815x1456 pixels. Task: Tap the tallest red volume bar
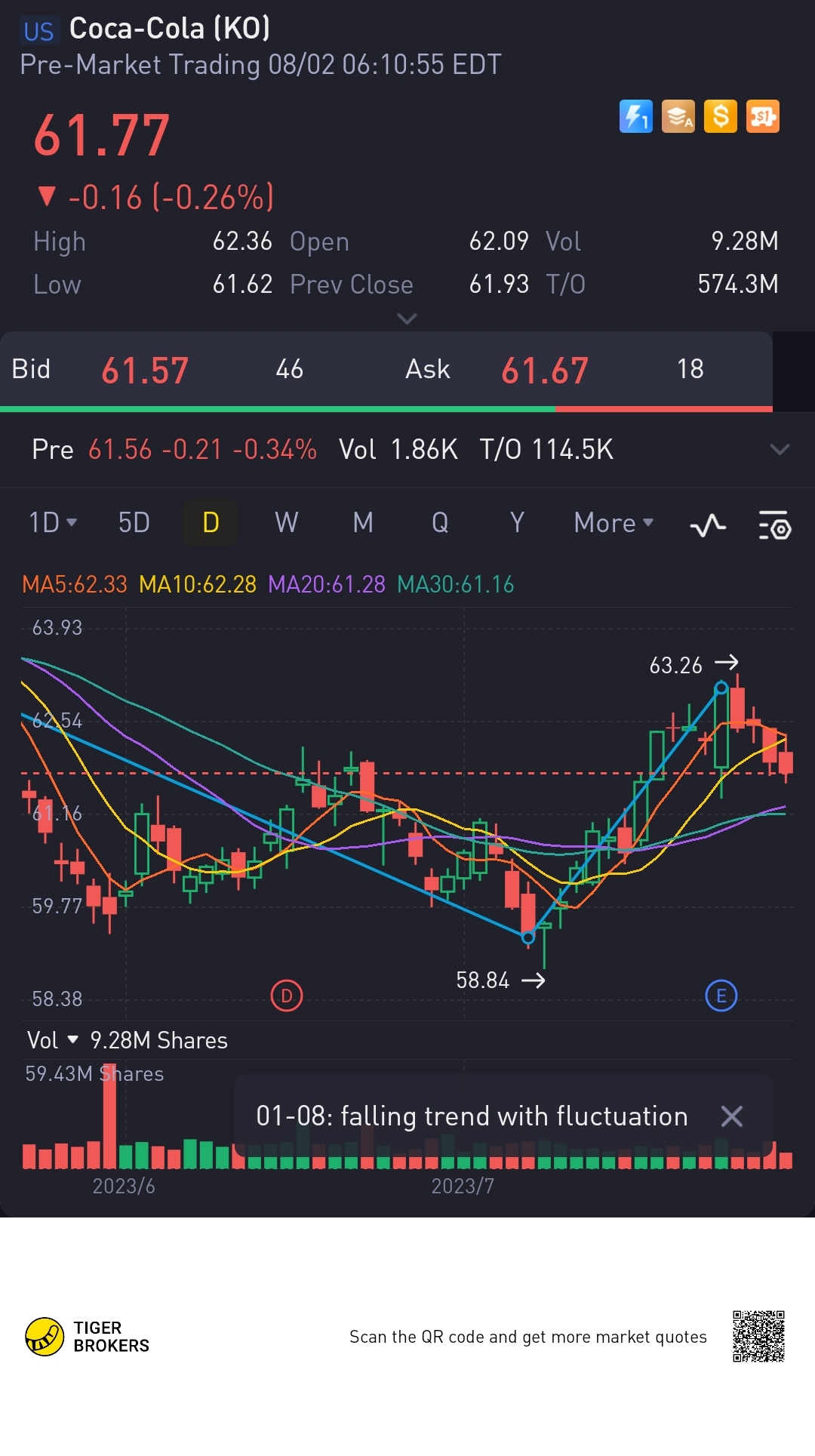(110, 1116)
